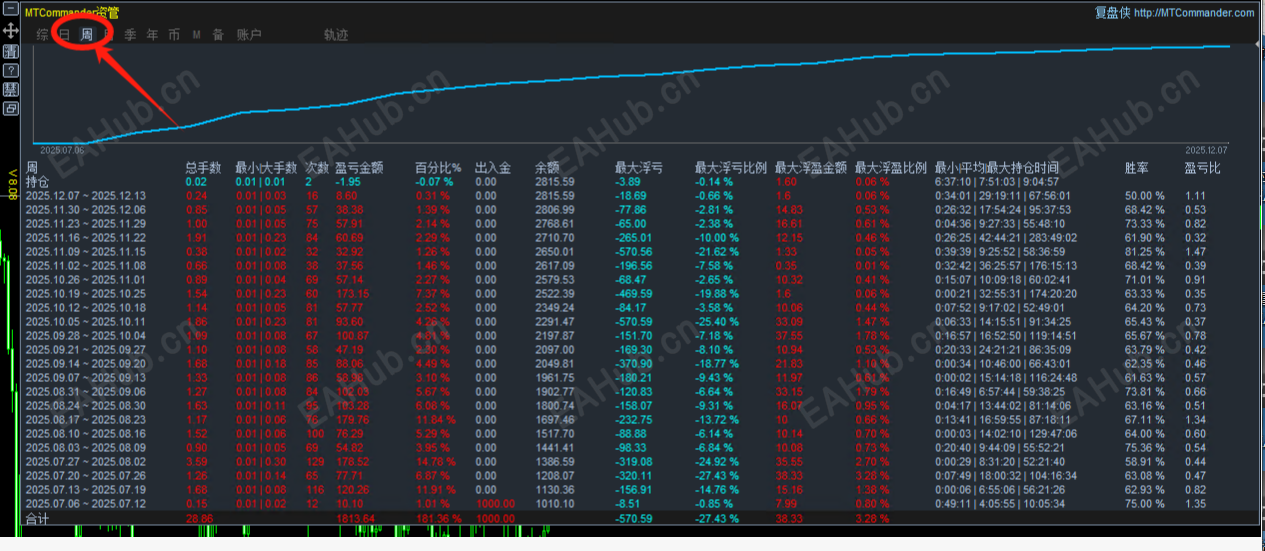
Task: Open the M tab
Action: pyautogui.click(x=196, y=35)
